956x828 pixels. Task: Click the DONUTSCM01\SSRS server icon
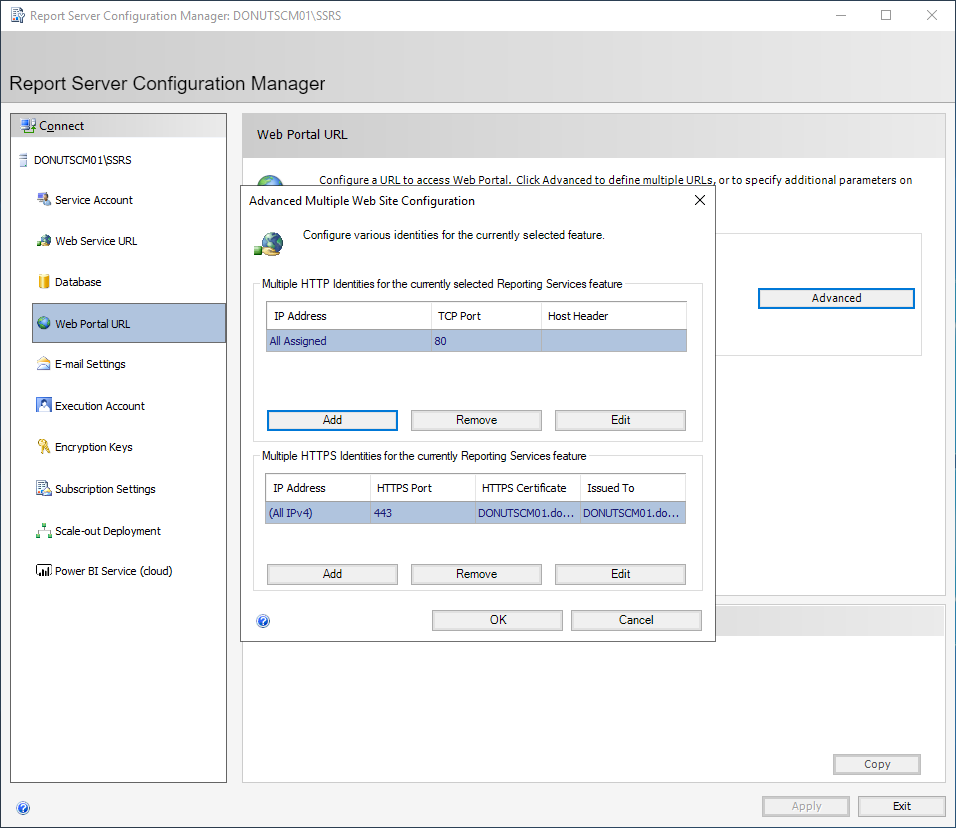coord(23,160)
